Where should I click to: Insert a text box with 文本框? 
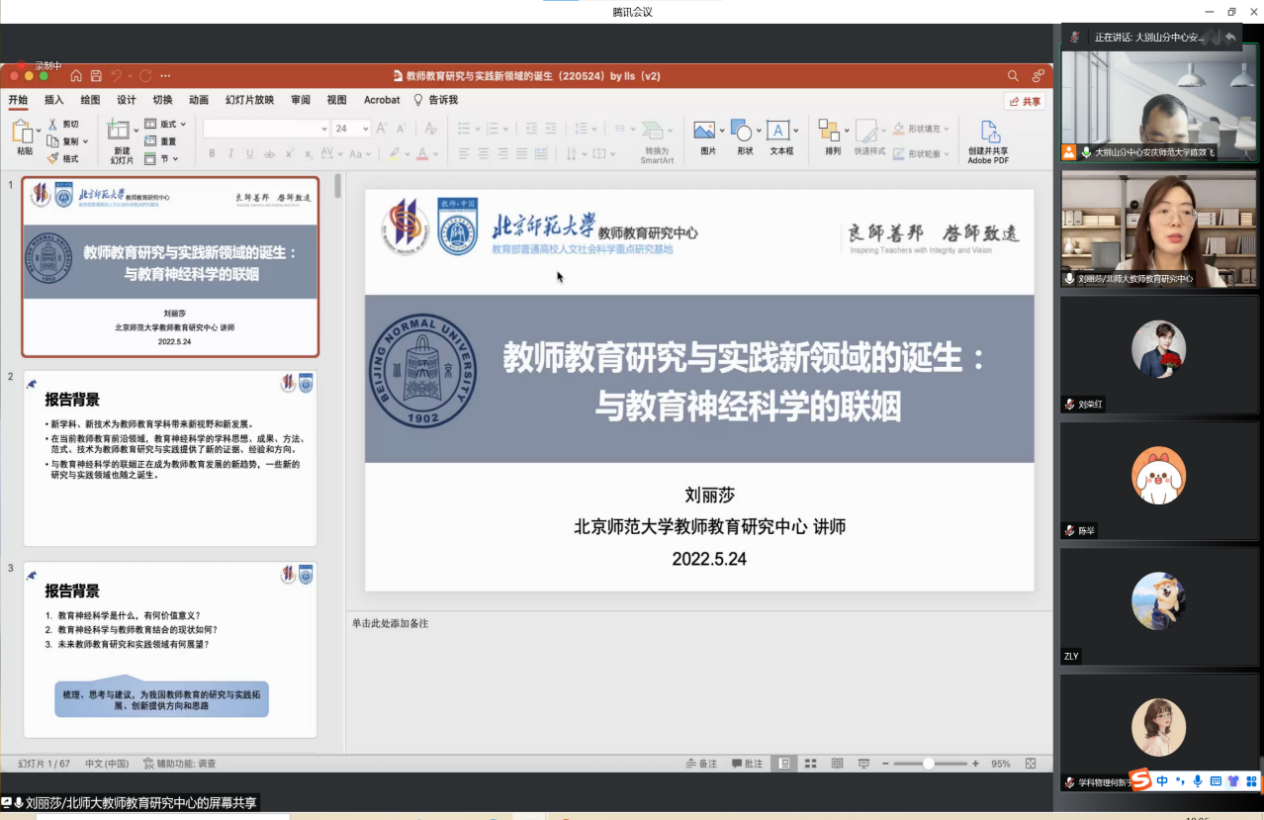[779, 131]
